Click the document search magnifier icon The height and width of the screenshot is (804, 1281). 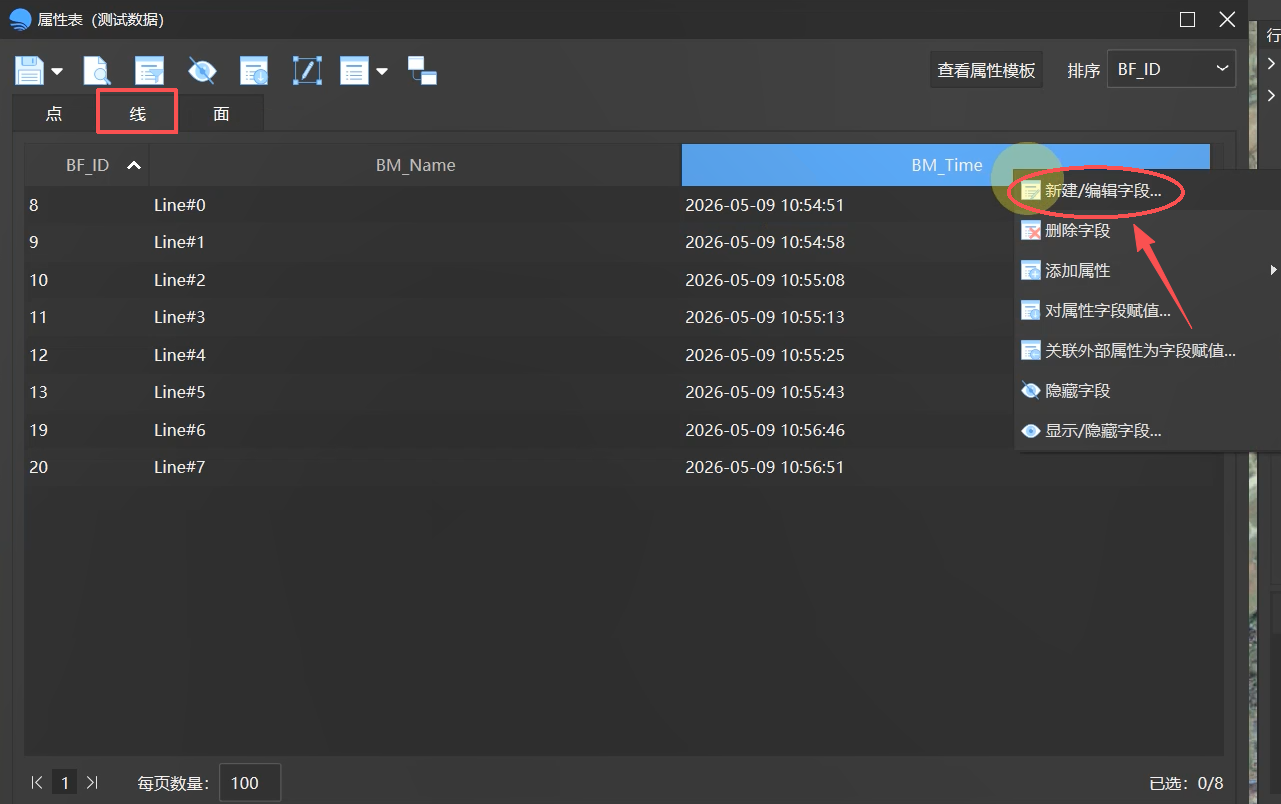[x=96, y=71]
